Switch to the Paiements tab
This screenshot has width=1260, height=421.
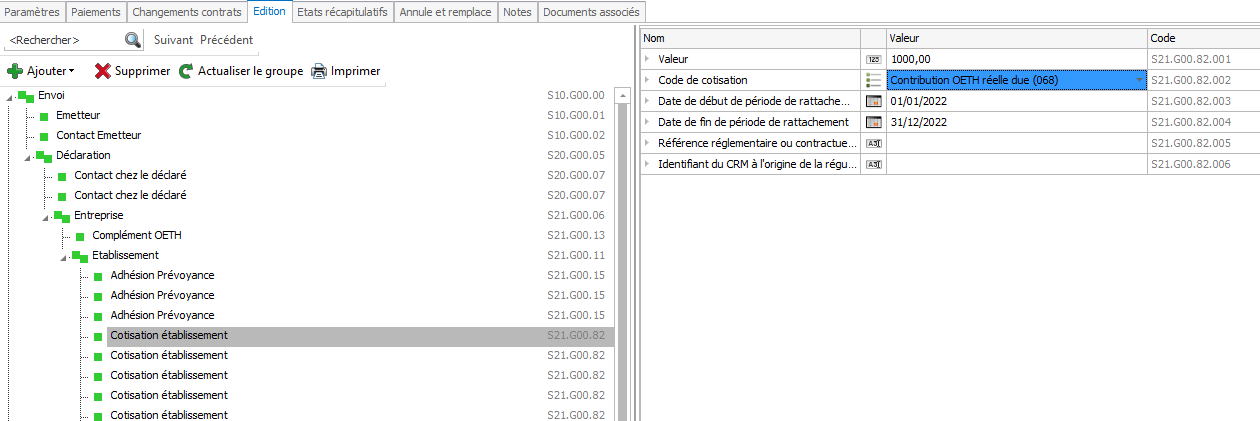tap(96, 12)
